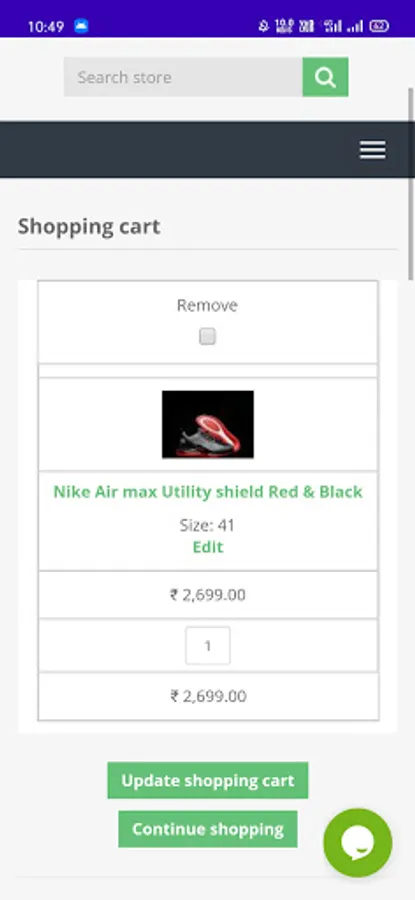Click the Edit link under Size 41
This screenshot has width=415, height=900.
click(208, 547)
